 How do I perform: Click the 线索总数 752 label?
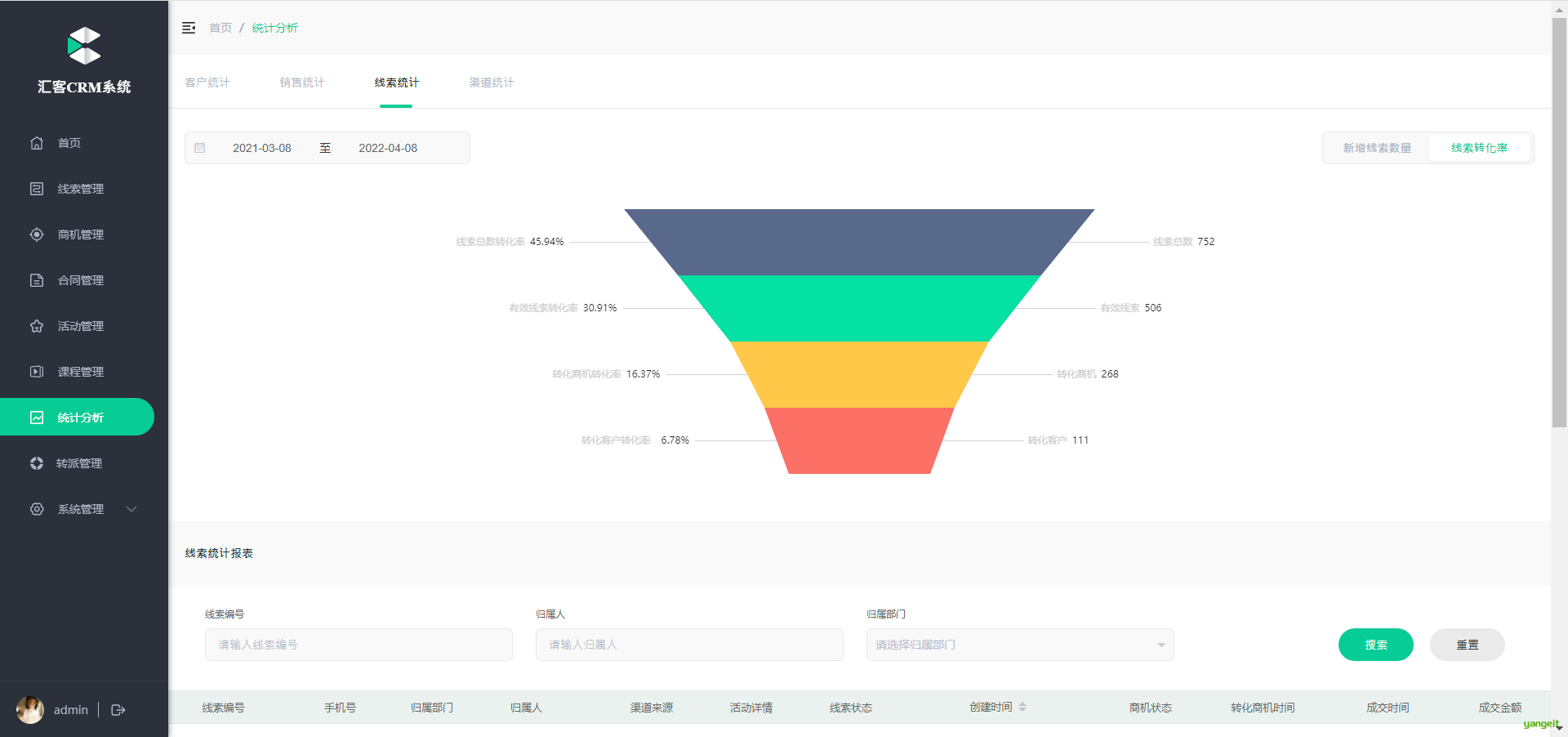point(1183,242)
